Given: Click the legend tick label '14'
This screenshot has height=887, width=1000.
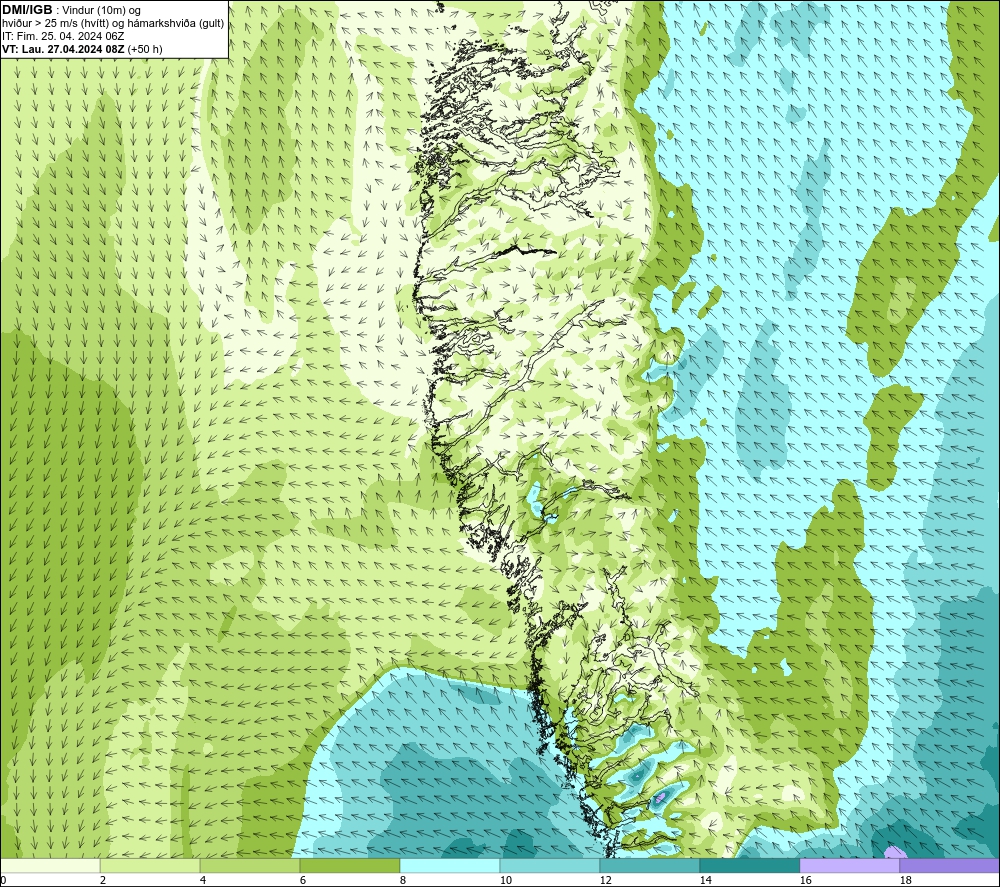Looking at the screenshot, I should click(x=705, y=881).
